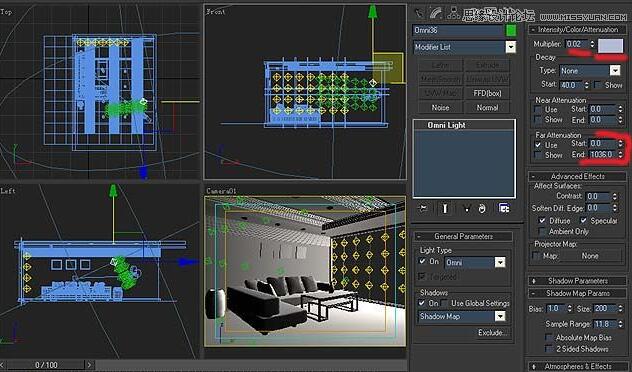The image size is (632, 372).
Task: Click the FFD(box) modifier button
Action: tap(487, 94)
